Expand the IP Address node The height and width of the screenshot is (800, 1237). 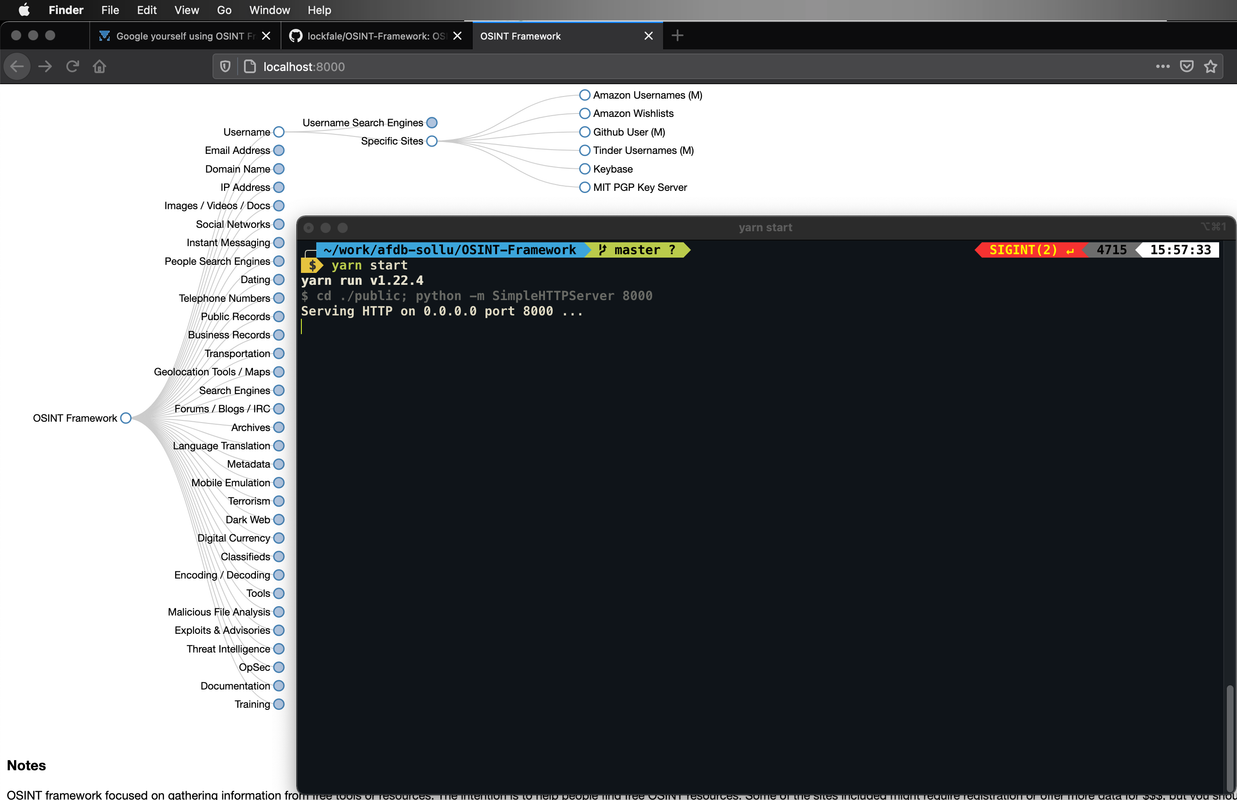pyautogui.click(x=279, y=187)
